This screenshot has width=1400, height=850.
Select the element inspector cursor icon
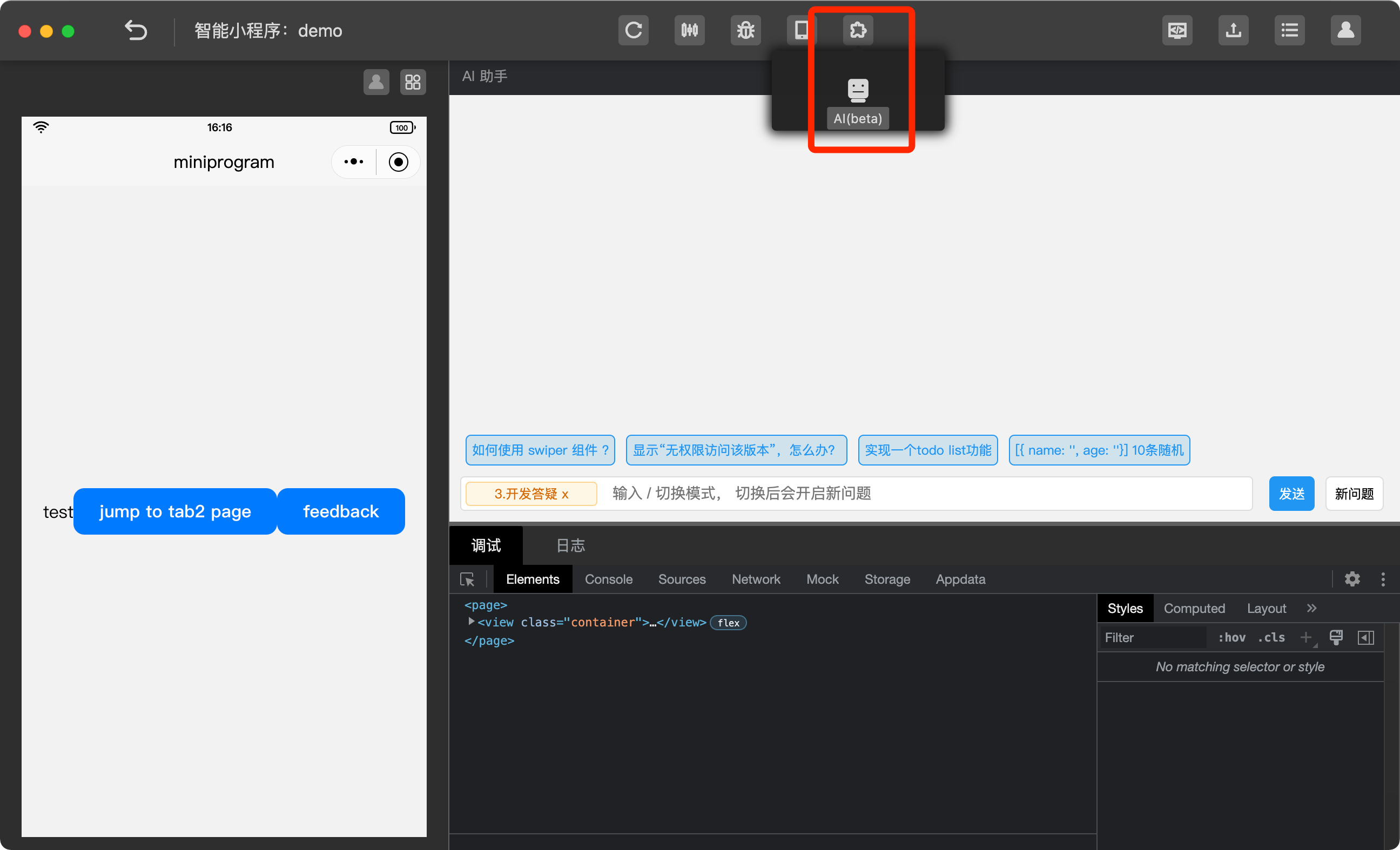click(467, 579)
